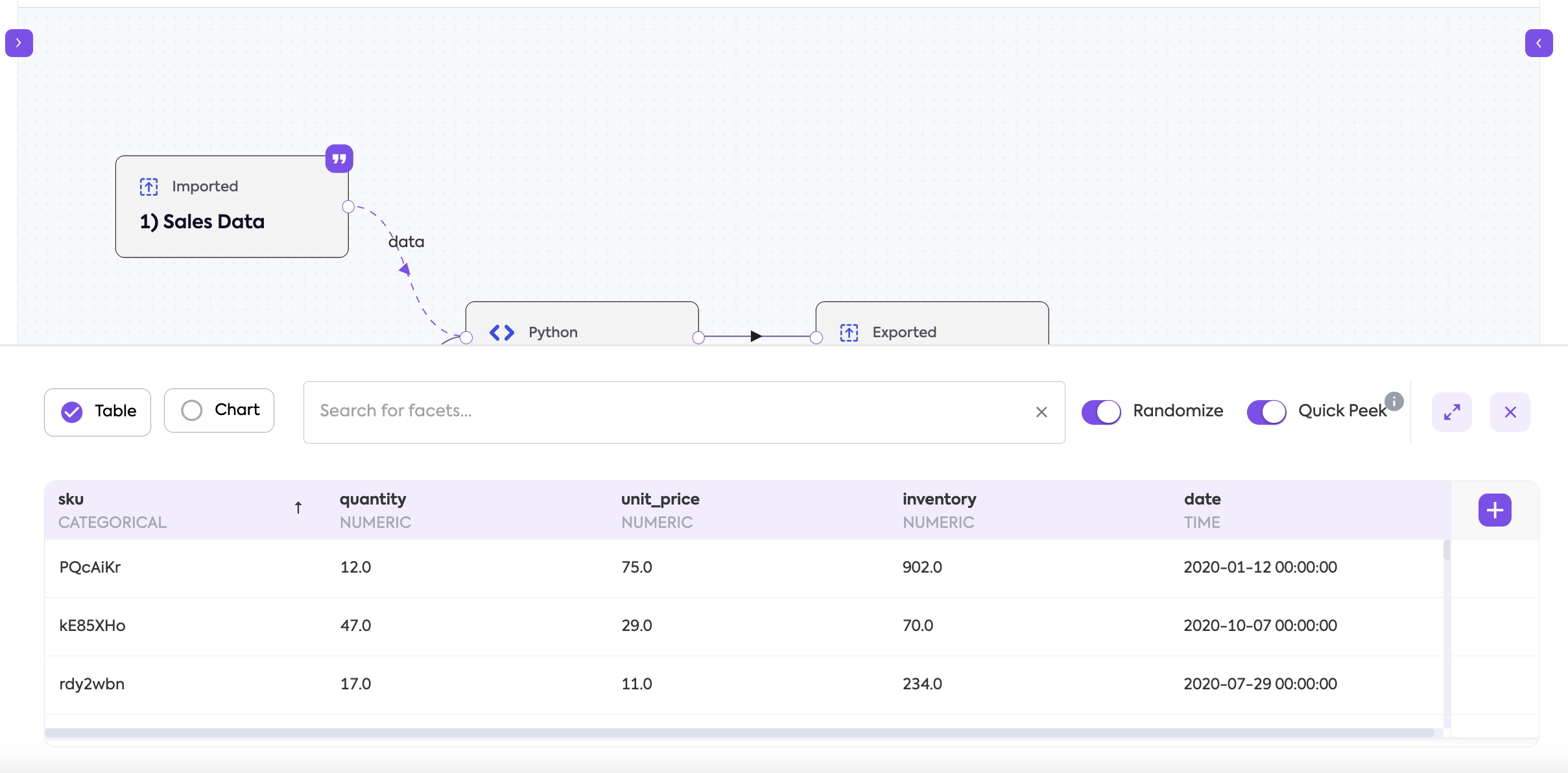Expand the left sidebar panel
This screenshot has width=1568, height=773.
19,43
